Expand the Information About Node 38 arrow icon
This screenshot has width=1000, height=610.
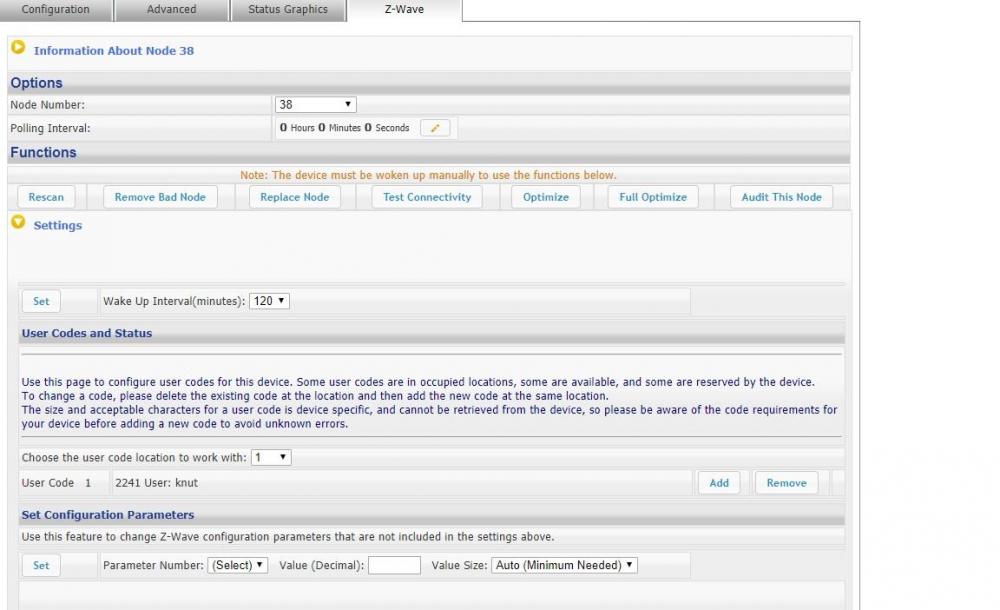[18, 47]
